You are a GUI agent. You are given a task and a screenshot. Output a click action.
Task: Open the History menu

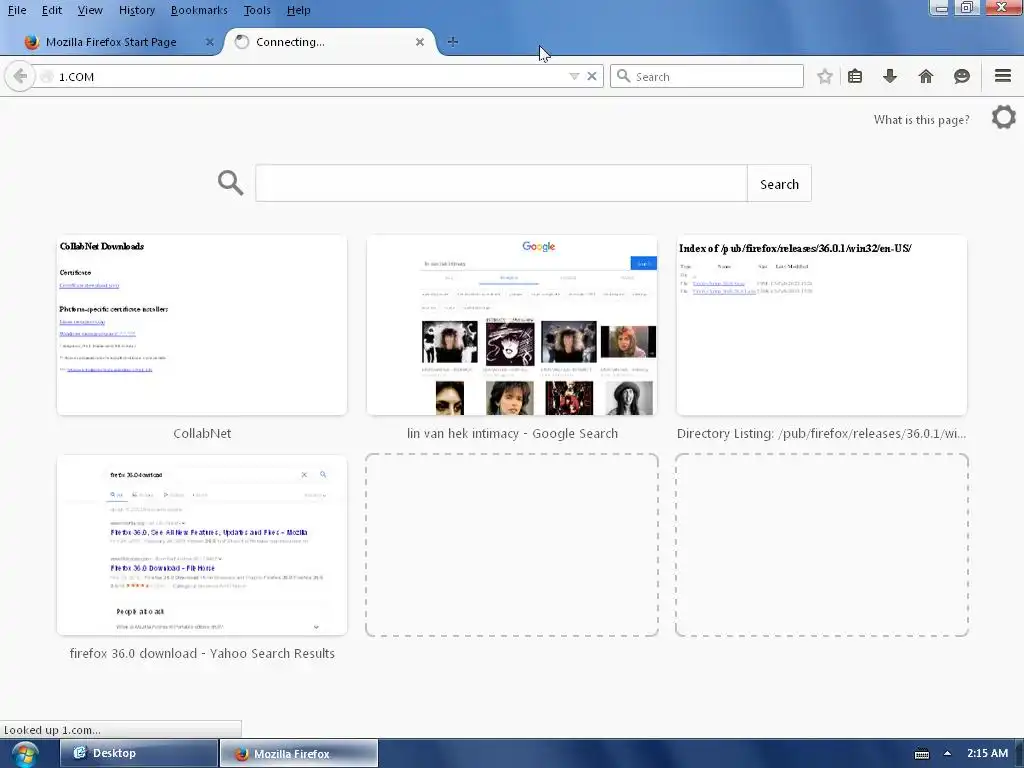click(x=136, y=10)
